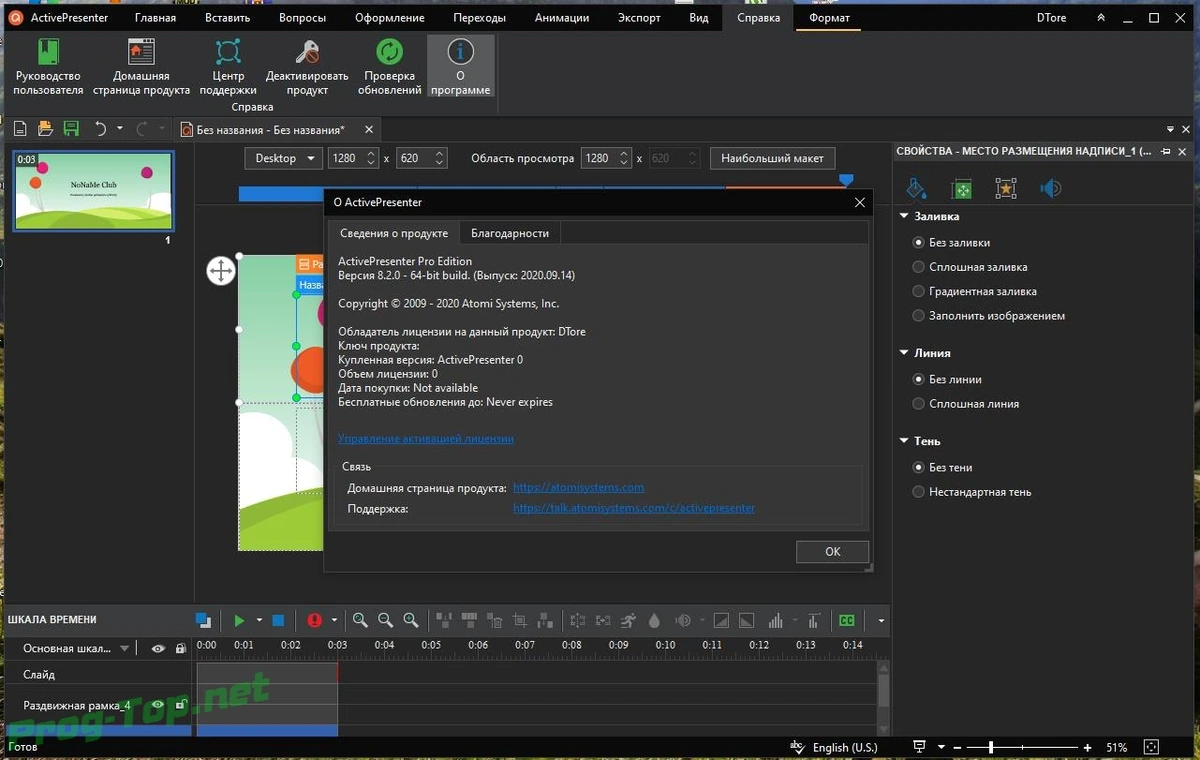
Task: Click the spell check abc icon
Action: tap(797, 747)
